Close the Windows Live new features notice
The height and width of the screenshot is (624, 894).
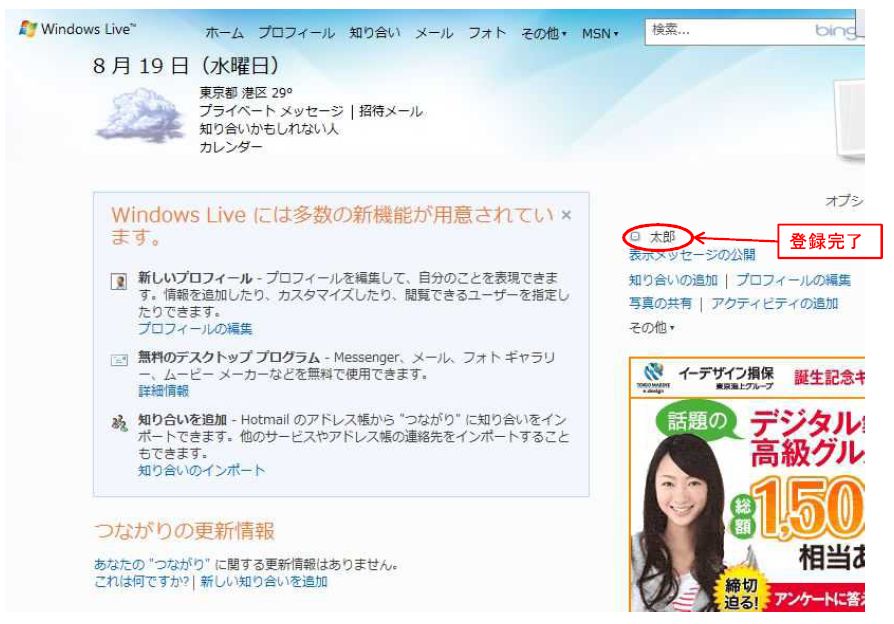(566, 215)
